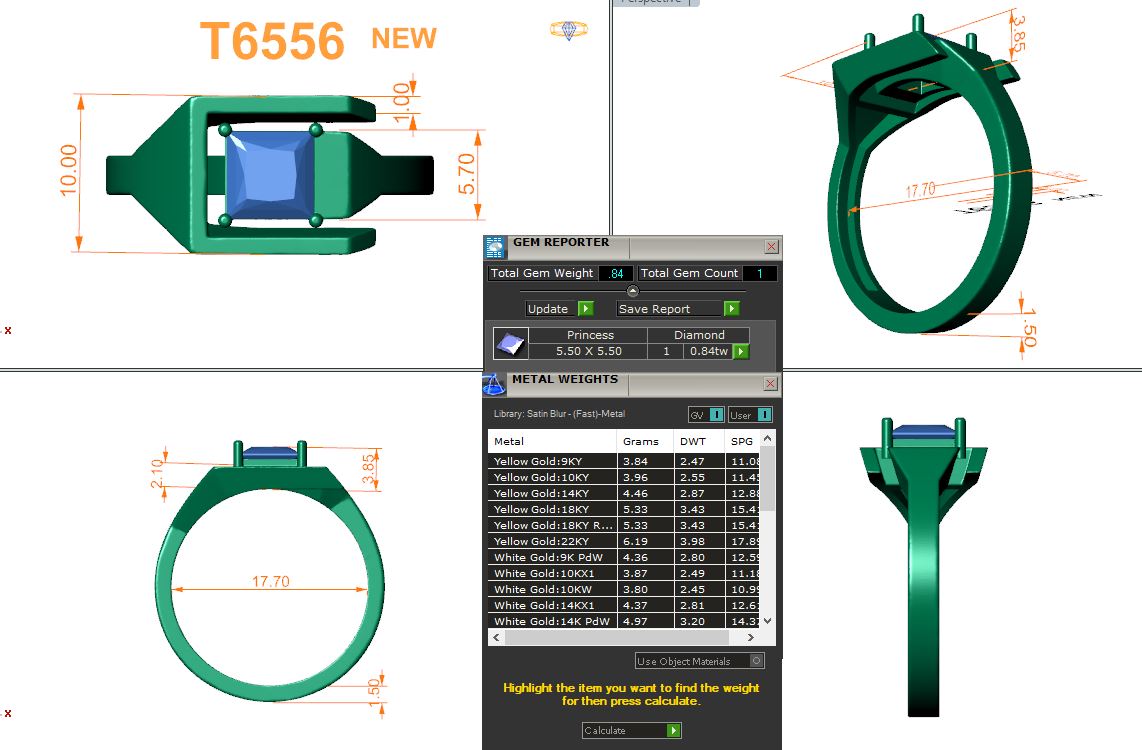This screenshot has height=750, width=1142.
Task: Click the Calculate button
Action: [x=631, y=730]
